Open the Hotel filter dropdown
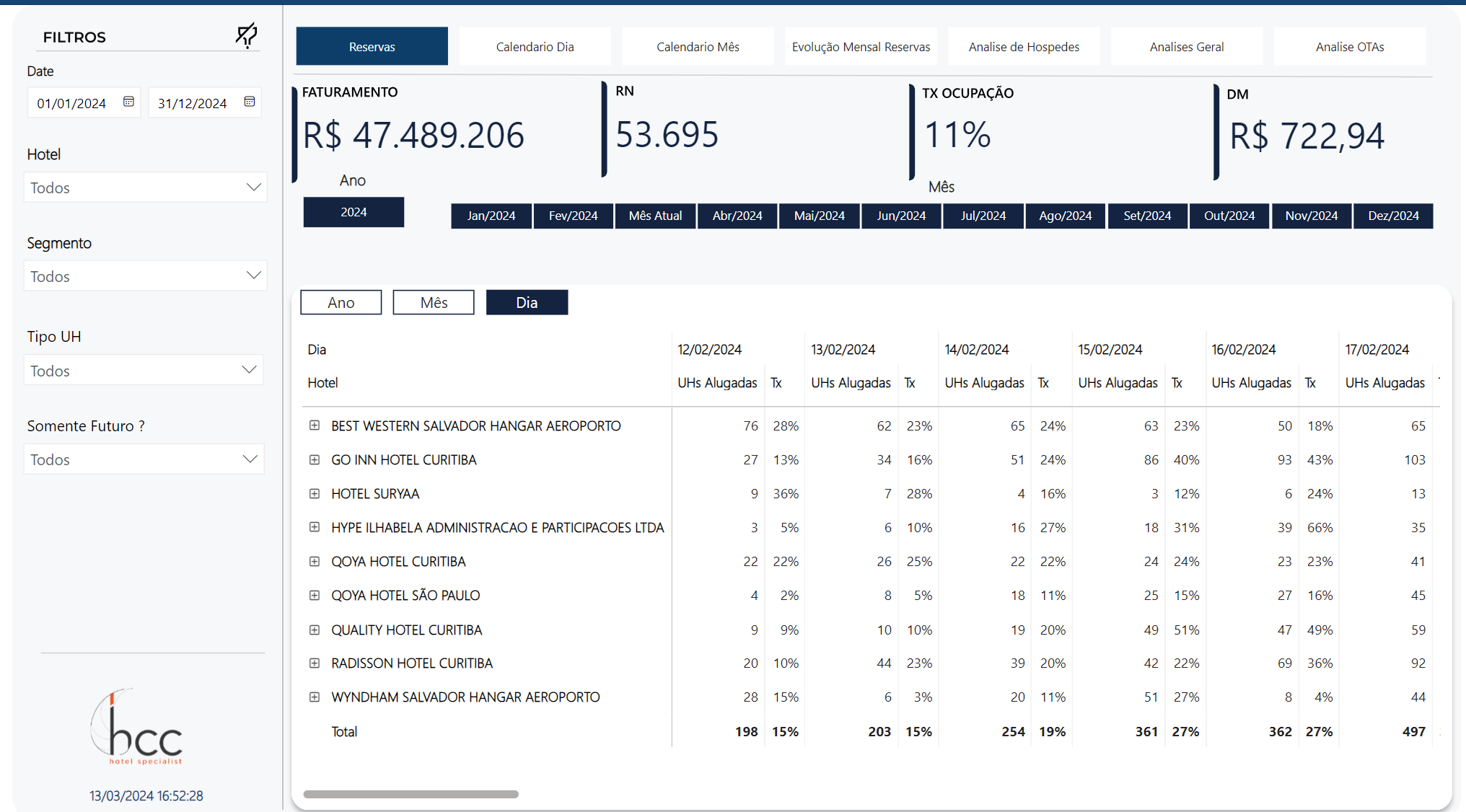Image resolution: width=1466 pixels, height=812 pixels. (145, 187)
